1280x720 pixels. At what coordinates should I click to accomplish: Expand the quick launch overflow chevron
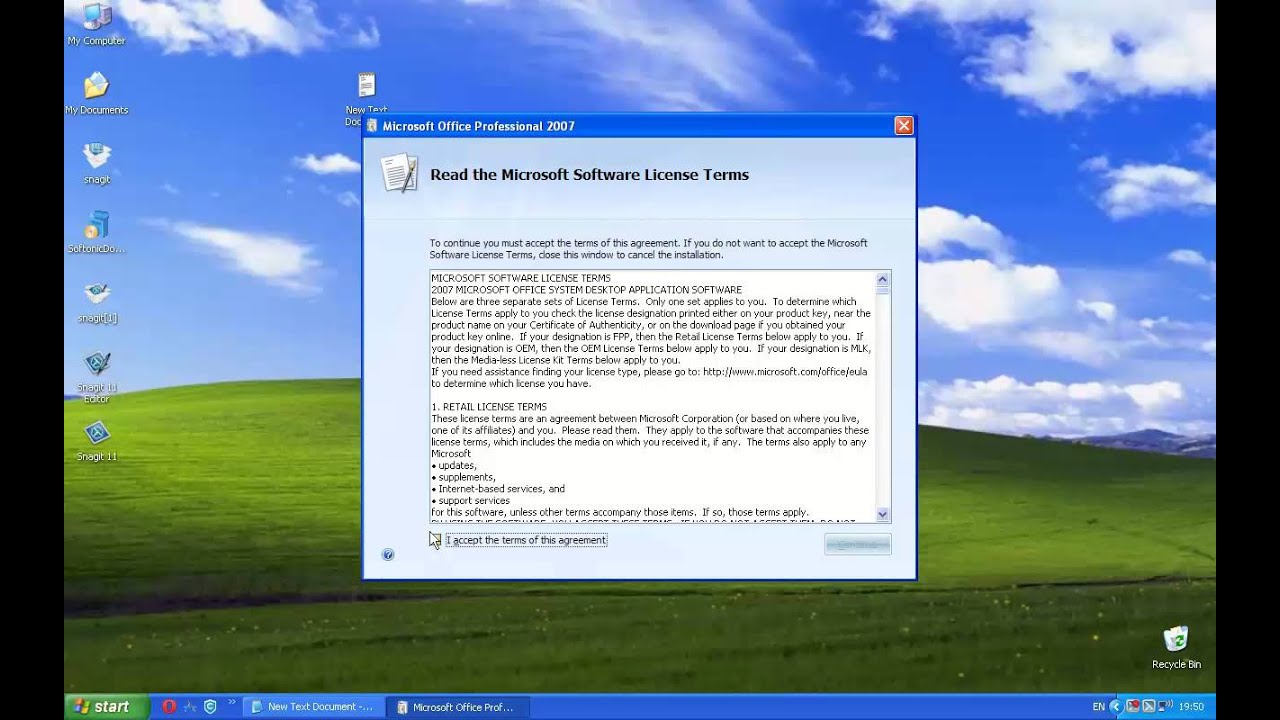[231, 703]
